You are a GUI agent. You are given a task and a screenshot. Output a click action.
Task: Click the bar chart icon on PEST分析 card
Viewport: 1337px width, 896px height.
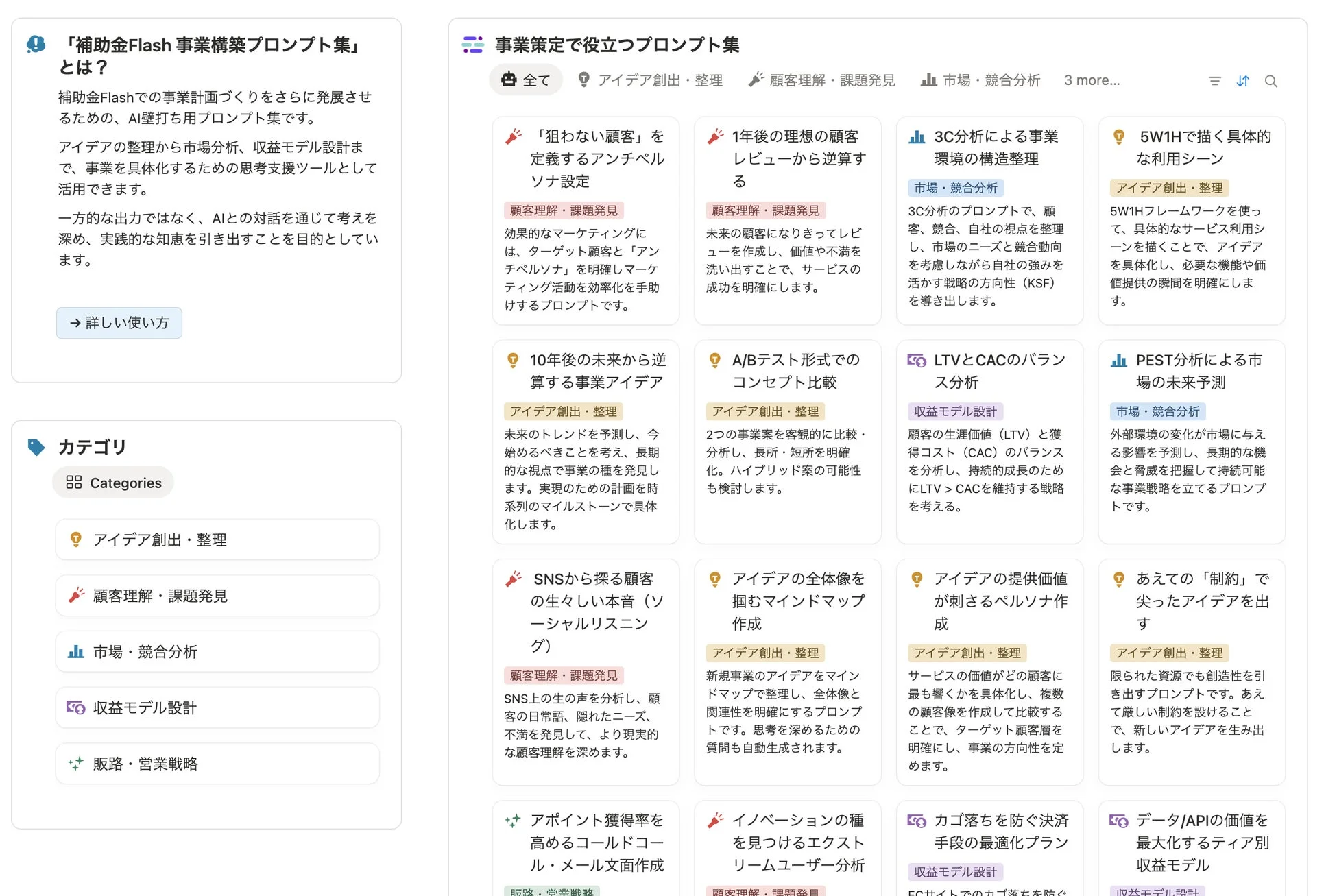point(1118,360)
